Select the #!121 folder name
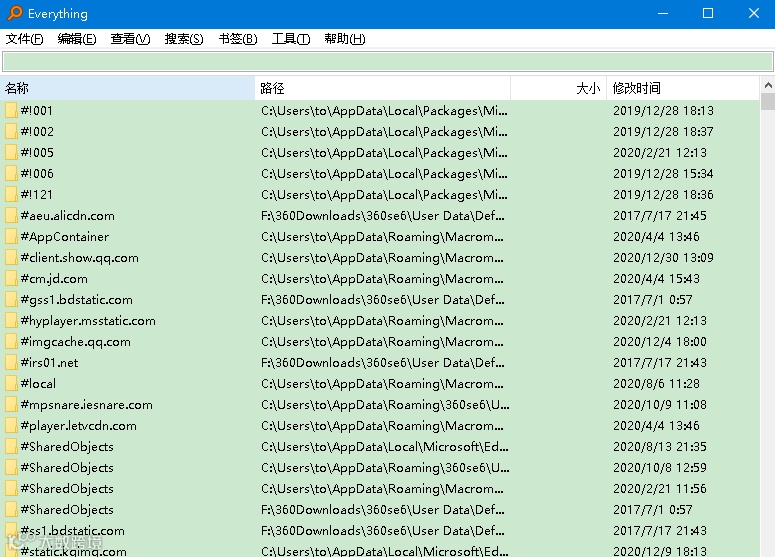775x557 pixels. click(x=37, y=194)
